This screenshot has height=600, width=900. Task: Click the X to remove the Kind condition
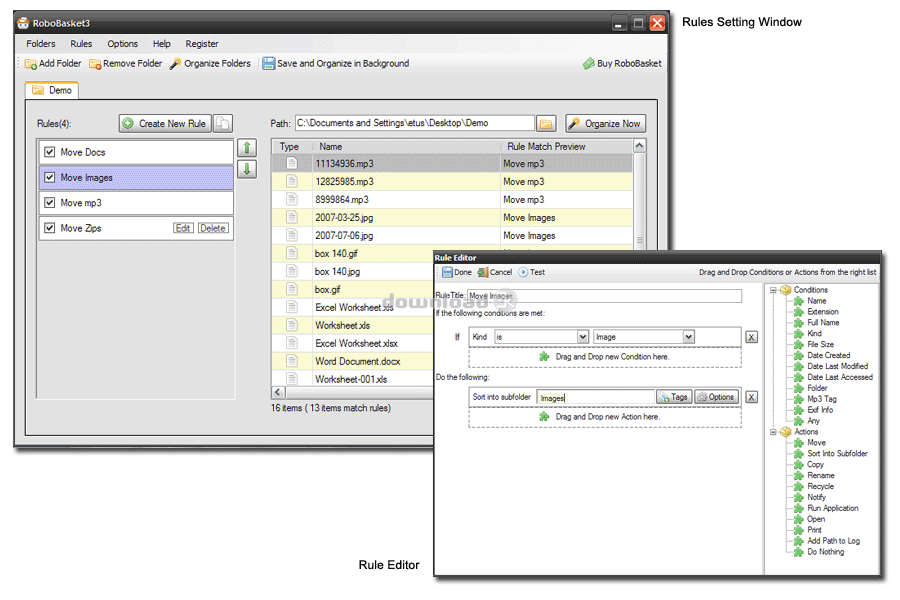tap(751, 337)
